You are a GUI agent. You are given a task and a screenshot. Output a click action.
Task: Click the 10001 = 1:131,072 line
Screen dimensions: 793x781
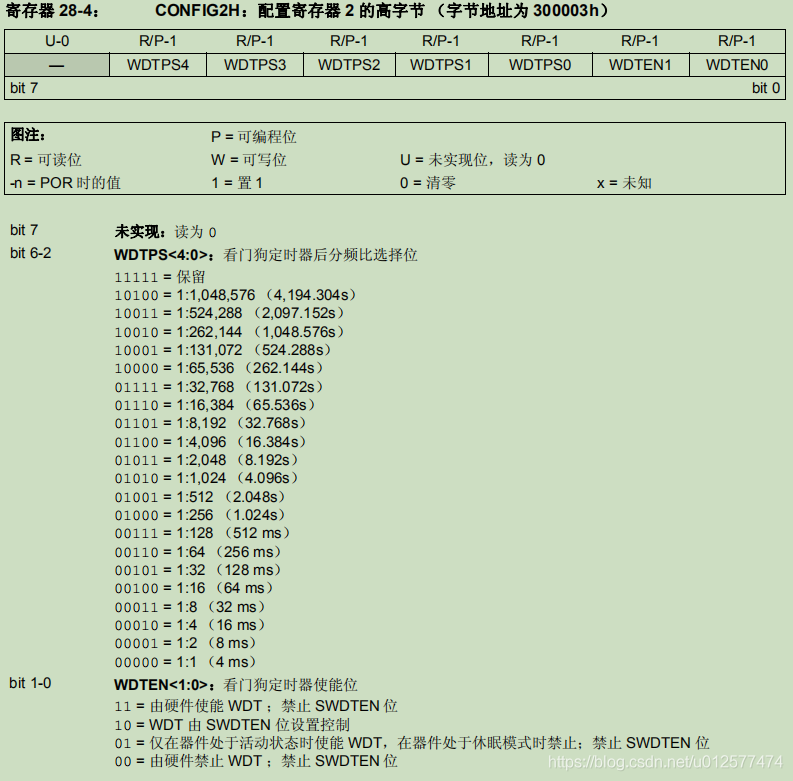click(223, 350)
